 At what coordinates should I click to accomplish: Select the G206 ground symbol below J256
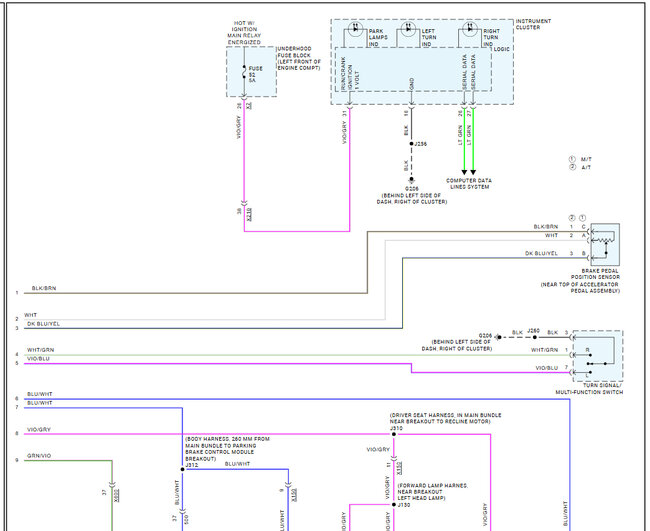tap(411, 180)
